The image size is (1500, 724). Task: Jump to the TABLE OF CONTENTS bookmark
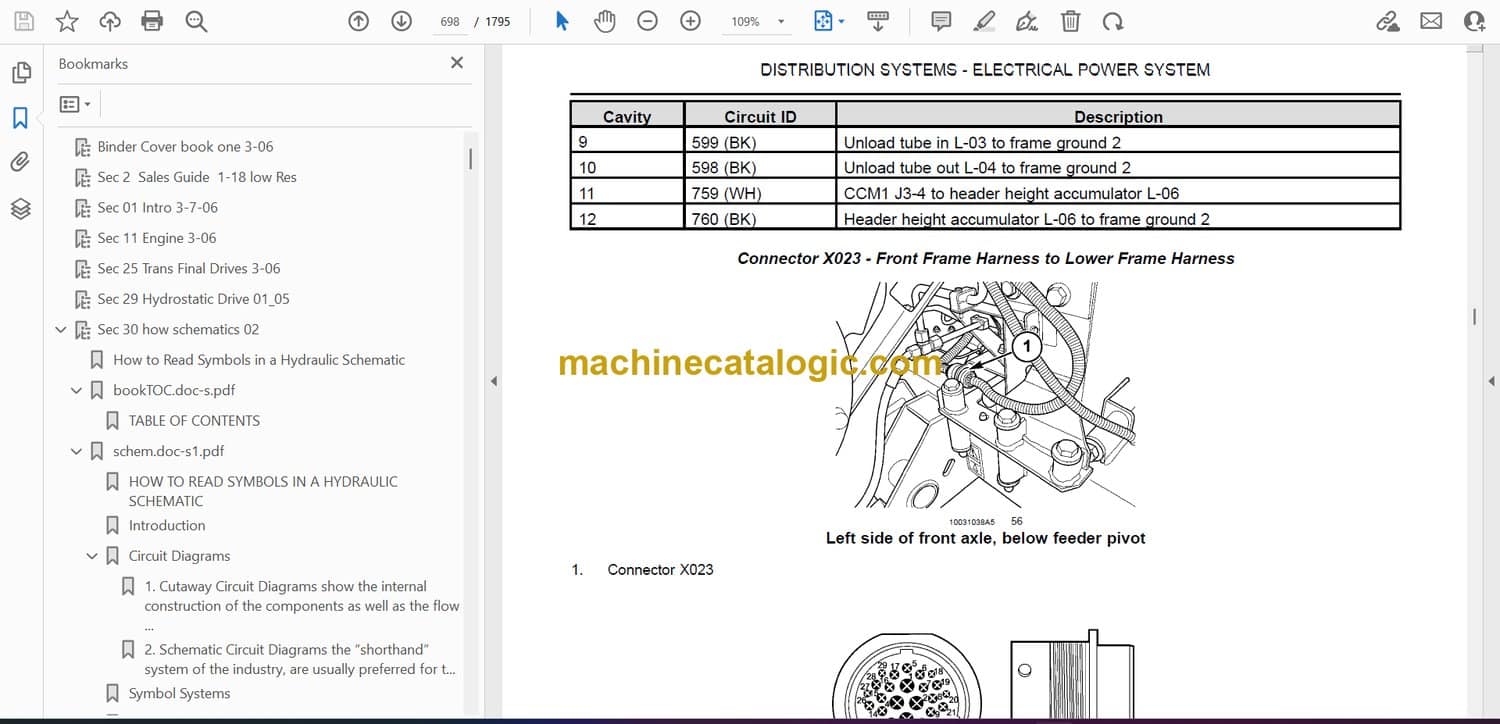(x=194, y=421)
